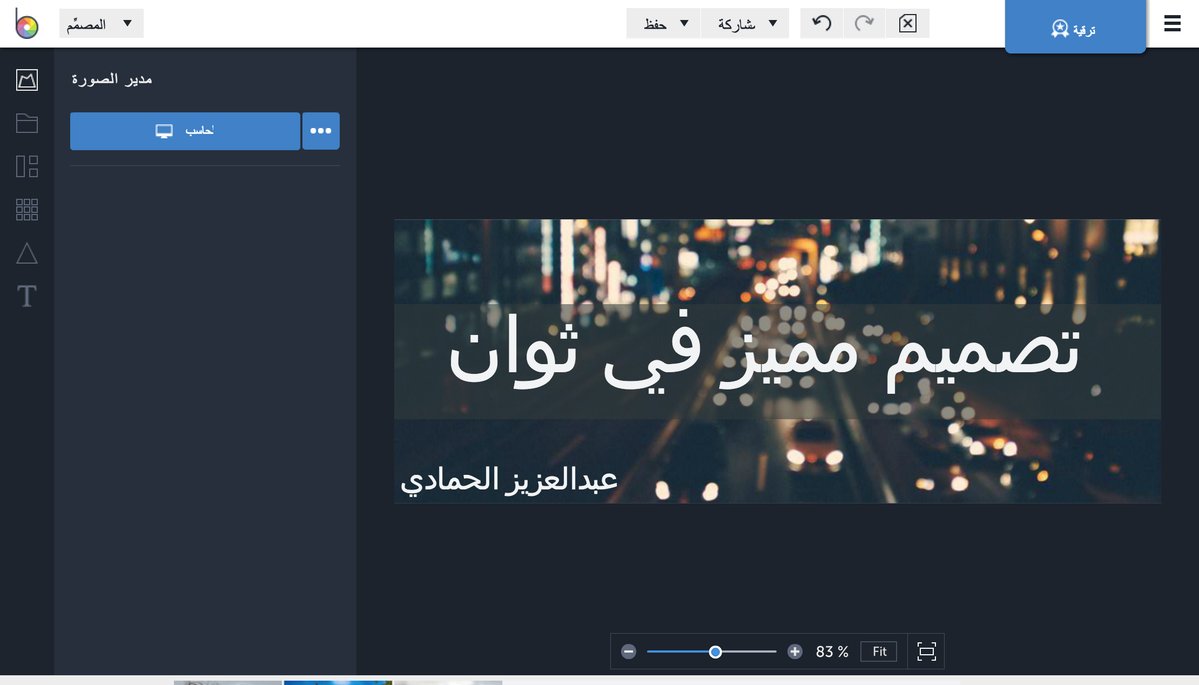Undo the last action
Image resolution: width=1199 pixels, height=685 pixels.
[821, 23]
